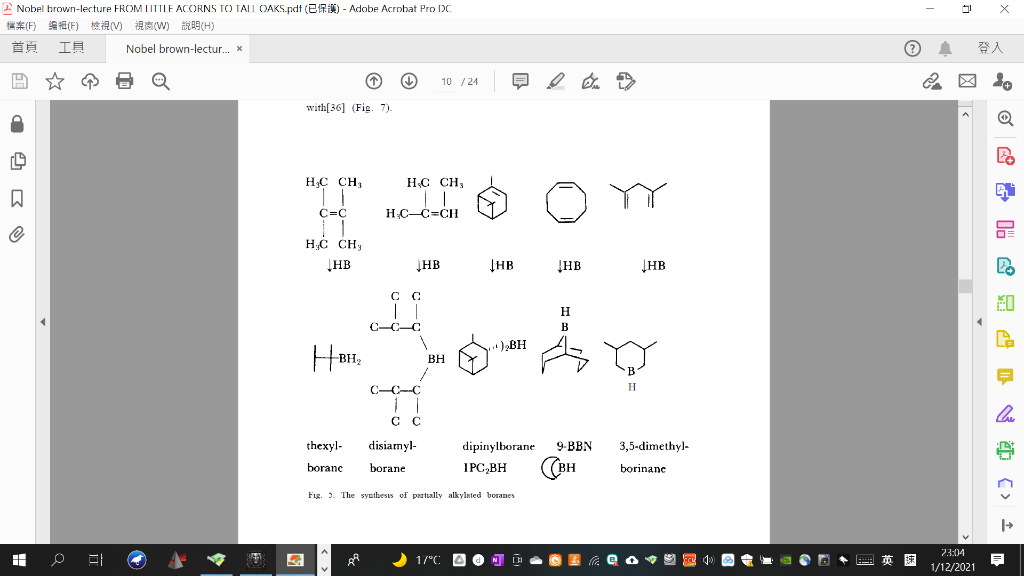Click the vertical scrollbar thumb

(965, 286)
